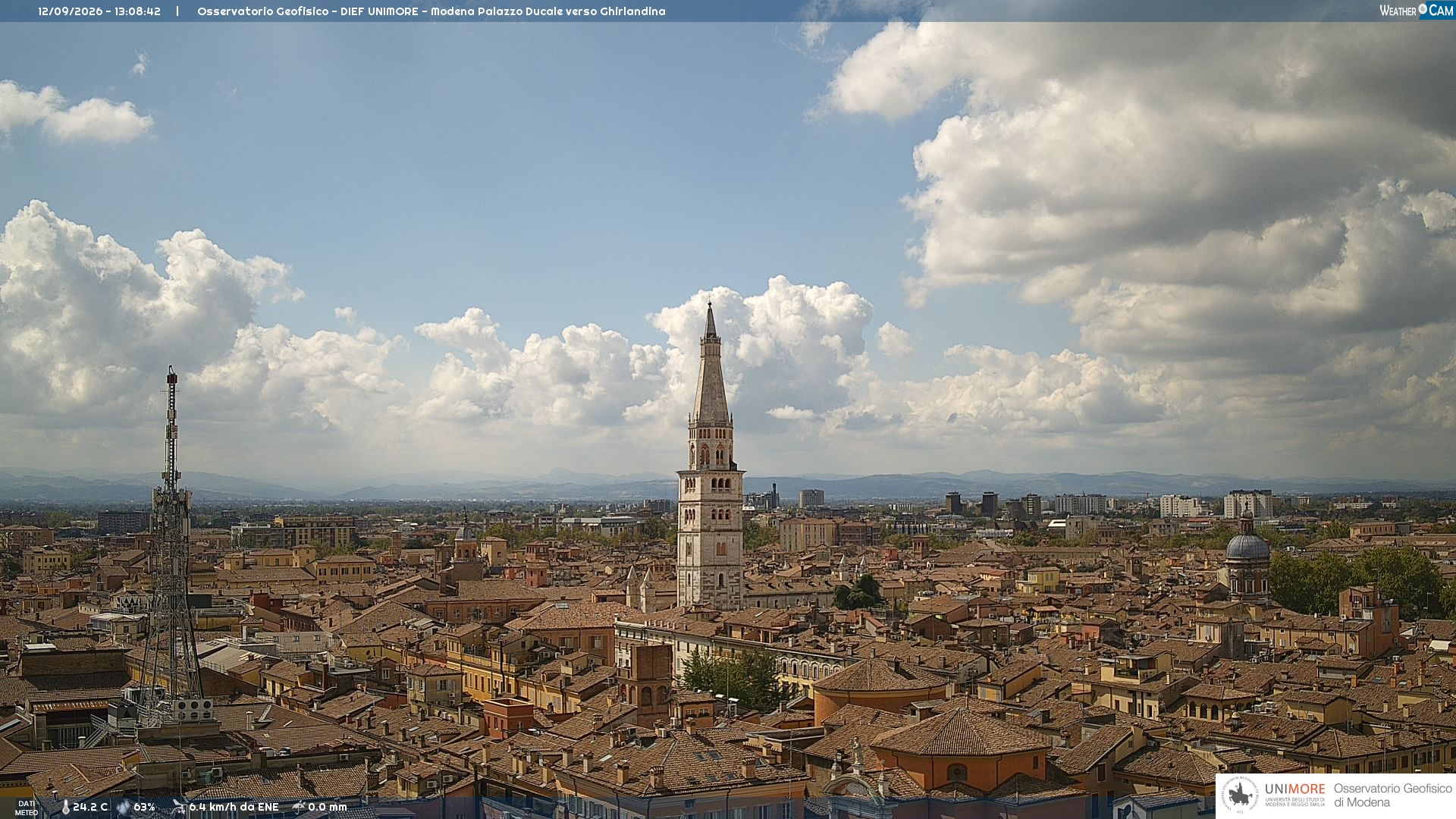This screenshot has width=1456, height=819.
Task: Click the thermometer temperature icon
Action: tap(65, 808)
